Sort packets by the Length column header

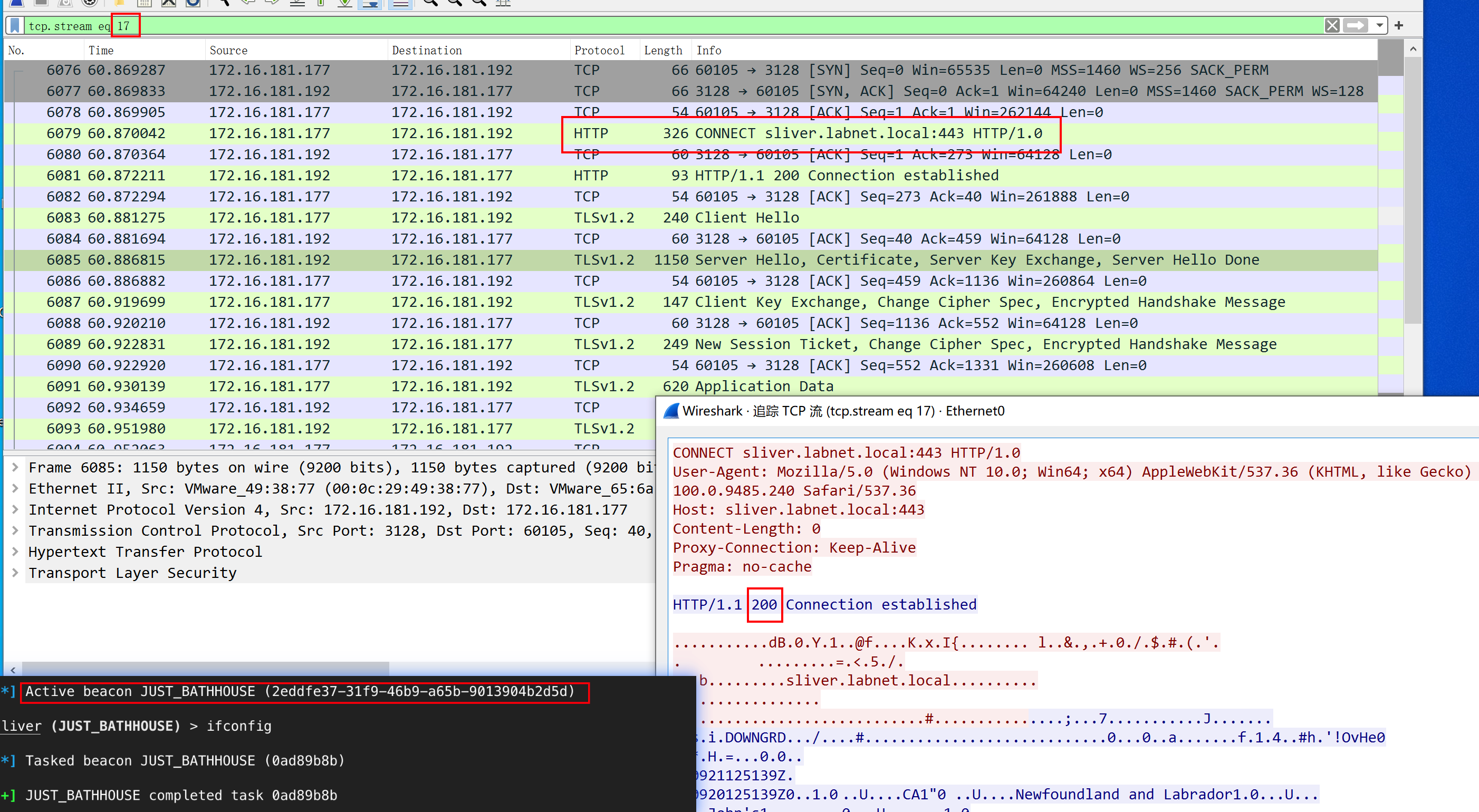pyautogui.click(x=666, y=51)
